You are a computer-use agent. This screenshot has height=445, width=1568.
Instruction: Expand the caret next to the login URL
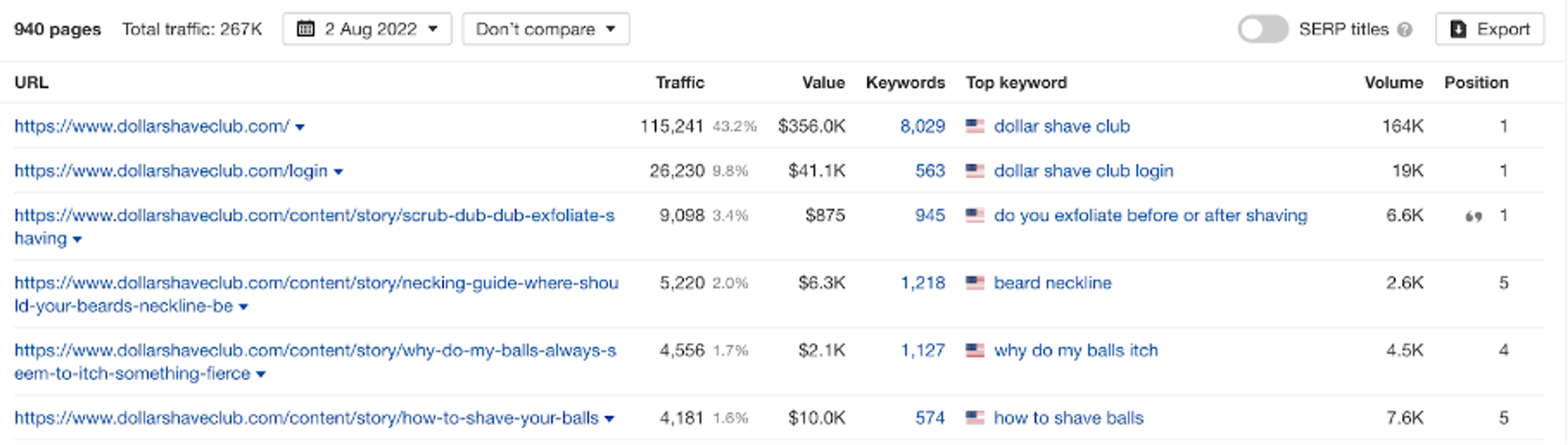click(x=339, y=172)
